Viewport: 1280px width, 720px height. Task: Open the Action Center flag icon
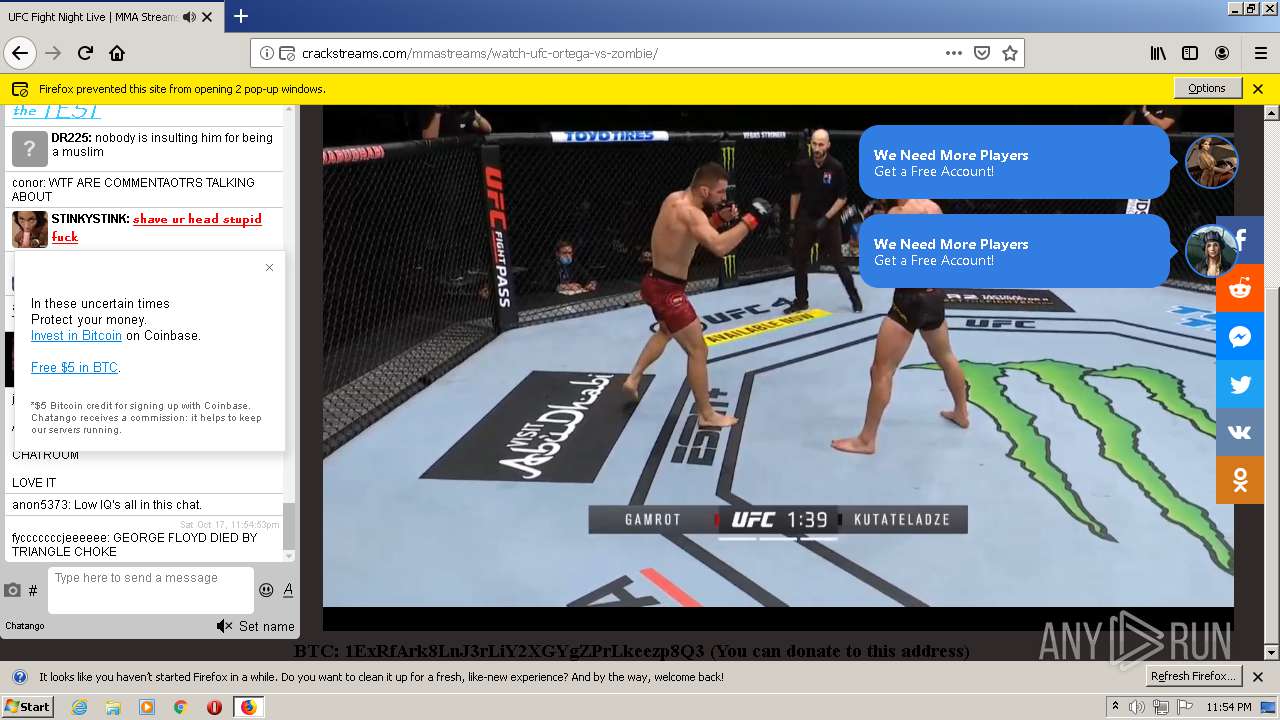tap(1184, 707)
